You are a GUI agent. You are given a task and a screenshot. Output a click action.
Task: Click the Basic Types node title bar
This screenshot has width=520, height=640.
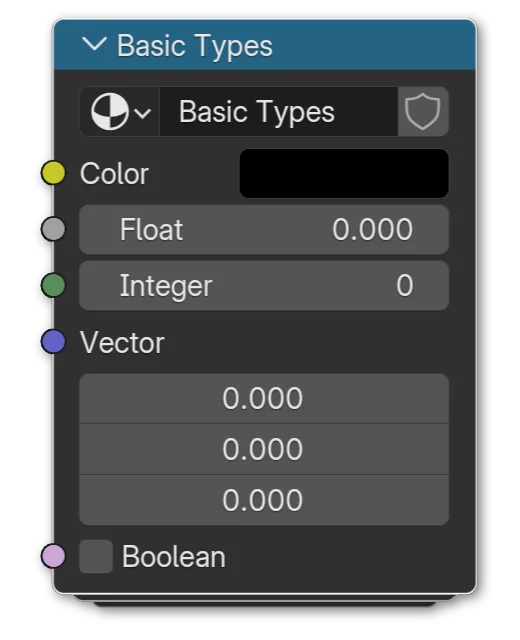click(x=264, y=44)
